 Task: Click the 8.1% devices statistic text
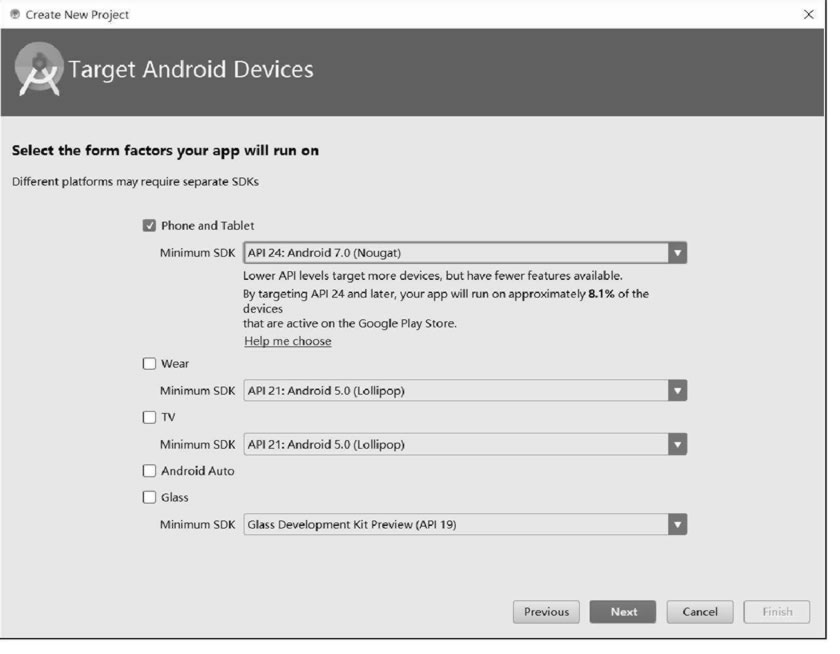click(601, 294)
